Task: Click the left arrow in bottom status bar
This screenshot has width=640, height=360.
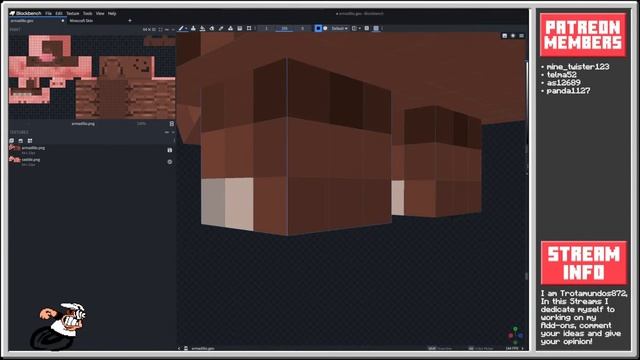Action: (x=179, y=349)
